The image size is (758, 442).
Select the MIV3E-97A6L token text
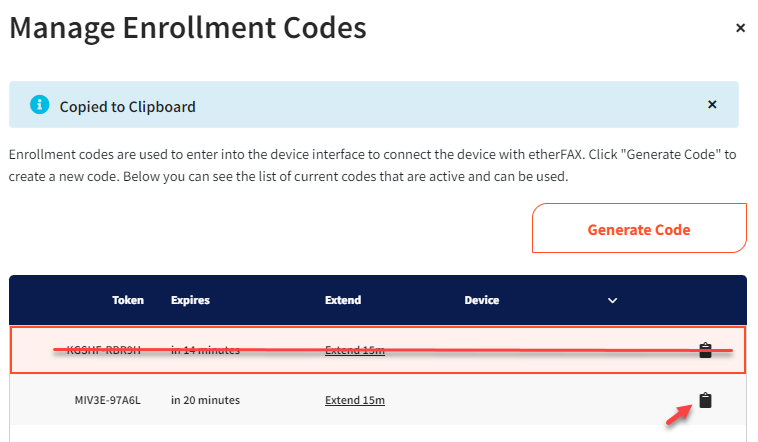(x=108, y=400)
